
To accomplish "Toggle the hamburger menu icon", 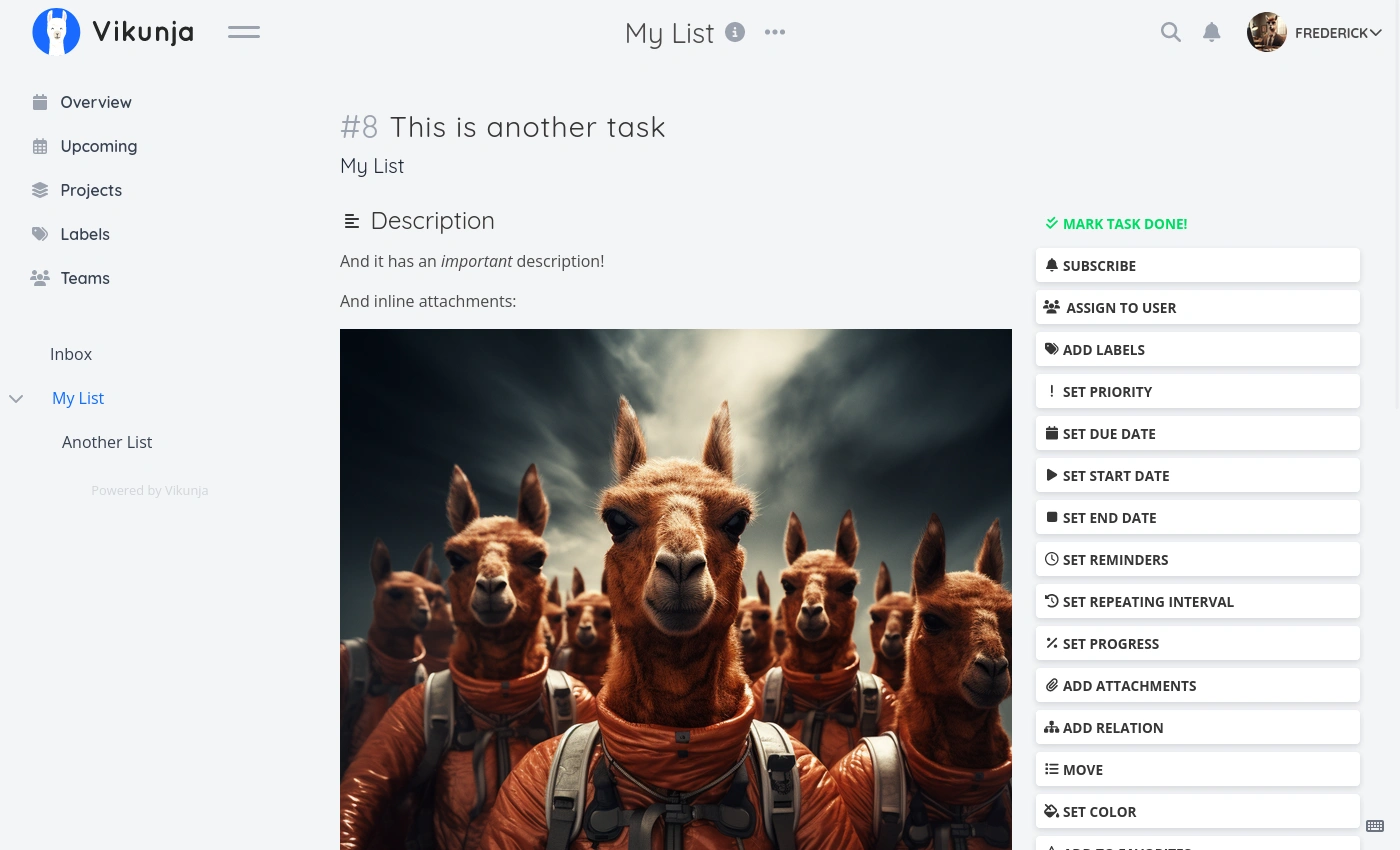I will 244,33.
